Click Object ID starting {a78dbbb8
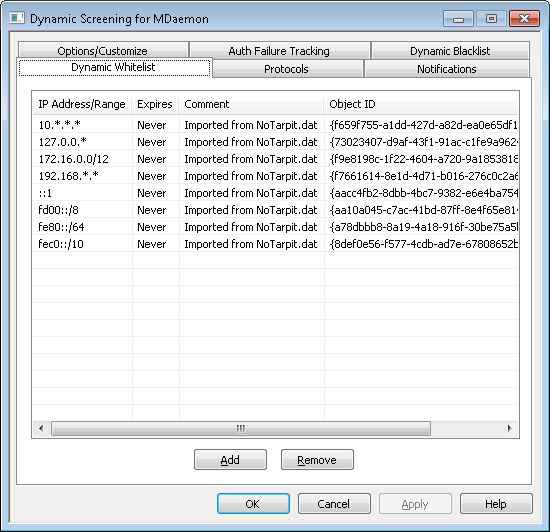Screen dimensions: 550x532 (x=423, y=227)
